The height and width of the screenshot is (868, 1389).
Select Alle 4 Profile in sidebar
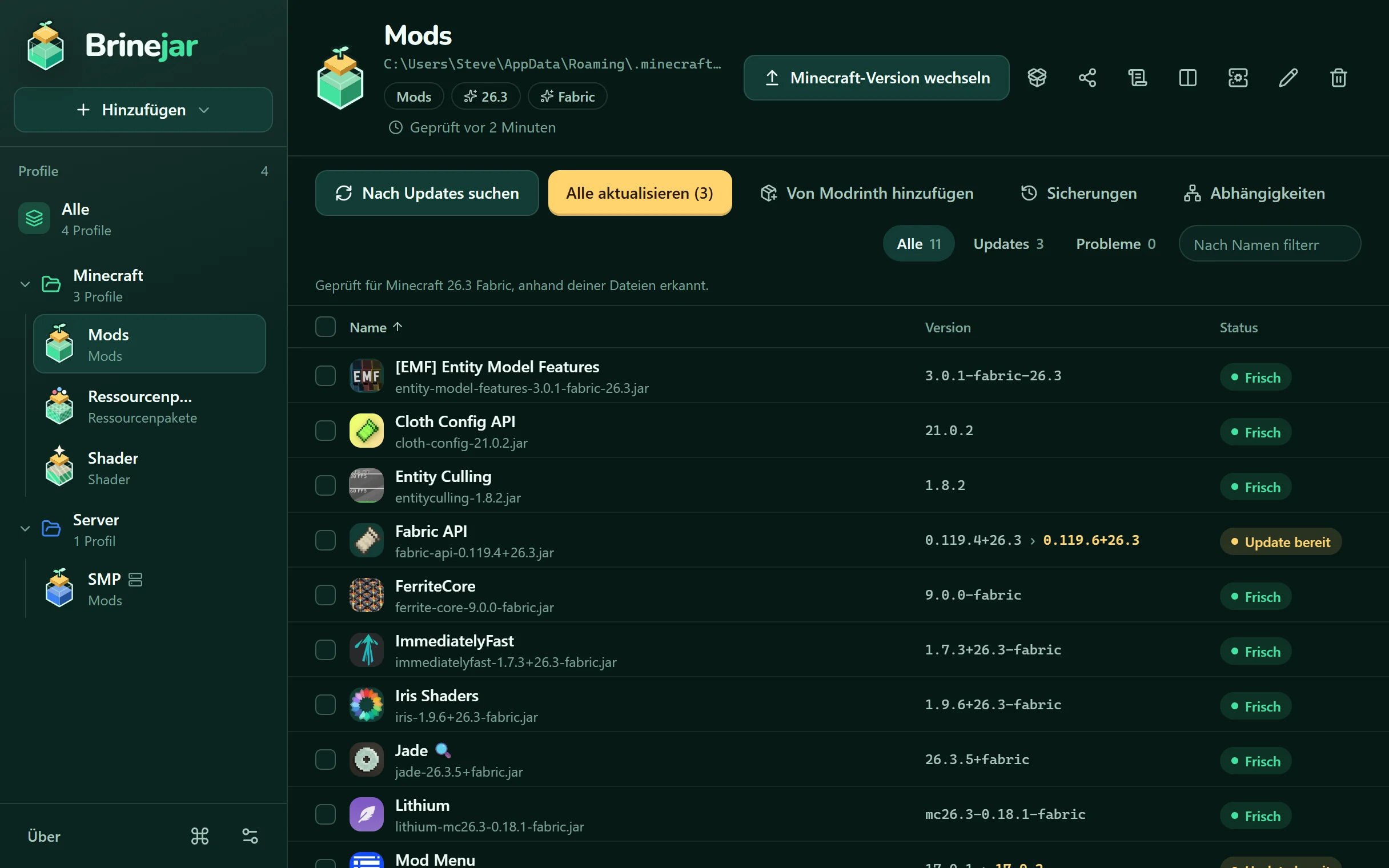(x=143, y=219)
